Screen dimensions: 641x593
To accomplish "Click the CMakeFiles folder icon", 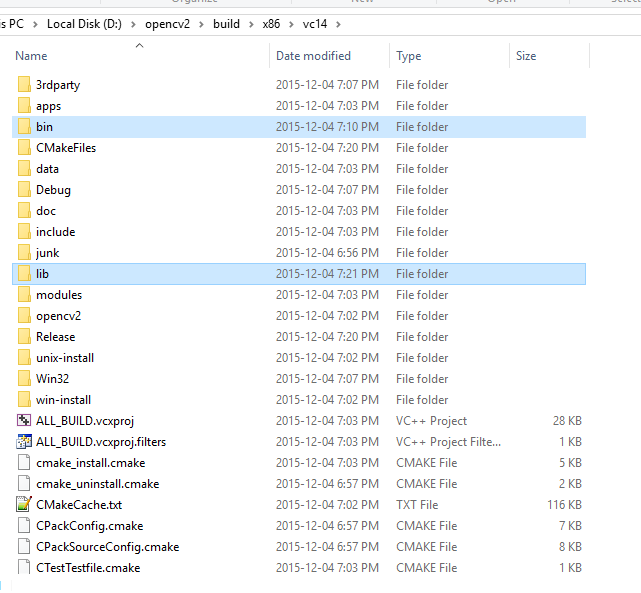I will 24,148.
